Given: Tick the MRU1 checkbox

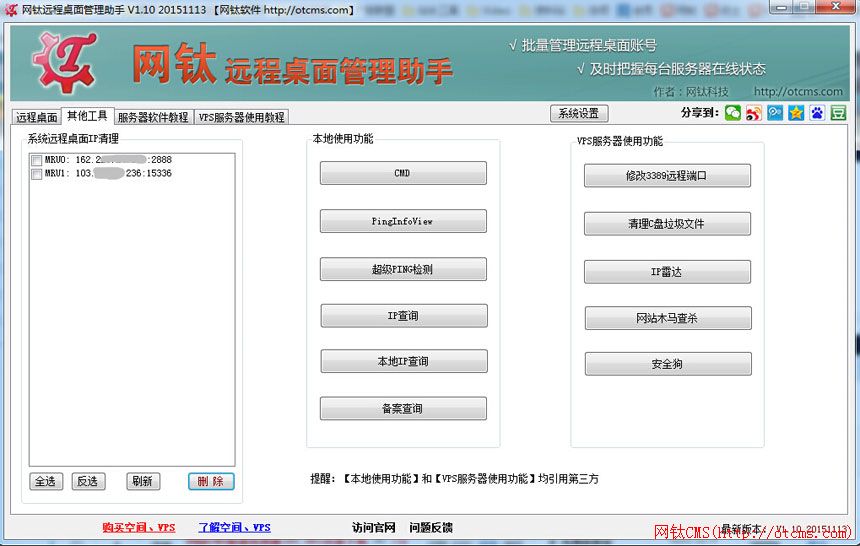Looking at the screenshot, I should (37, 174).
